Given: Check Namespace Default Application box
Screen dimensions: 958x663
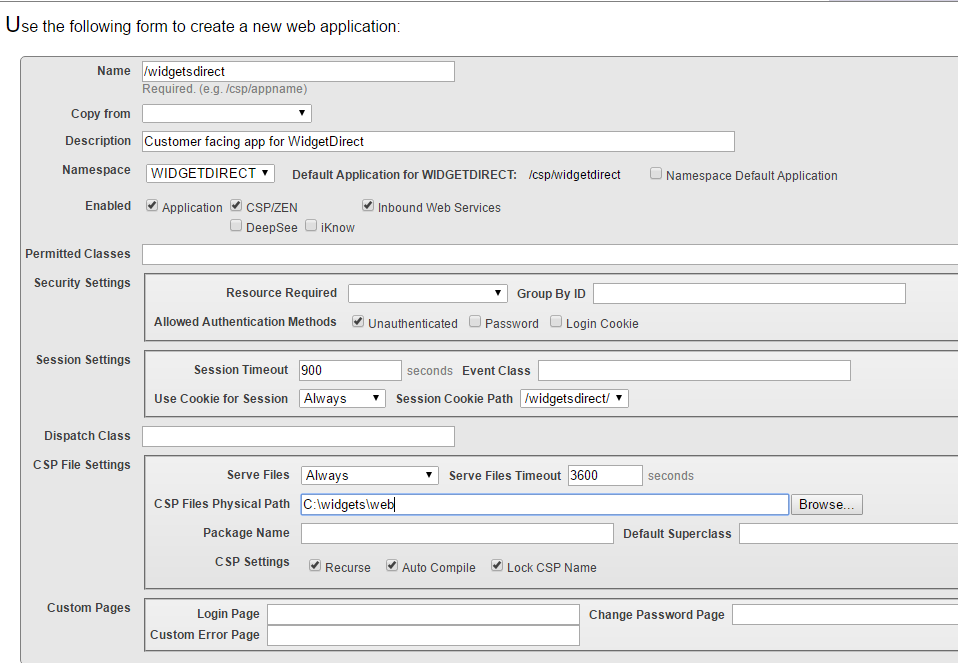Looking at the screenshot, I should coord(656,174).
